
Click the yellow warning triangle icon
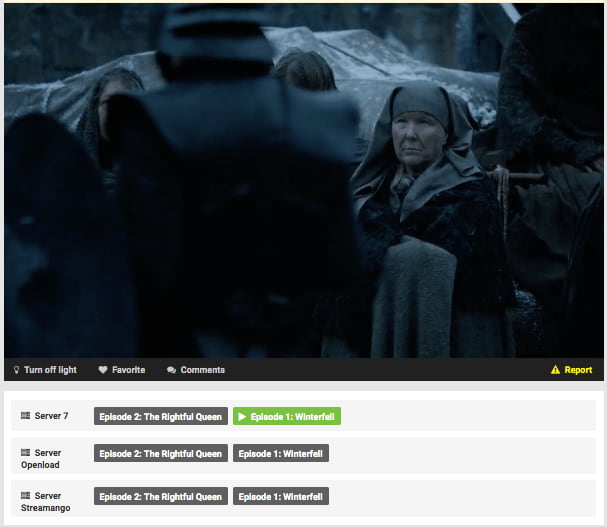pyautogui.click(x=555, y=370)
